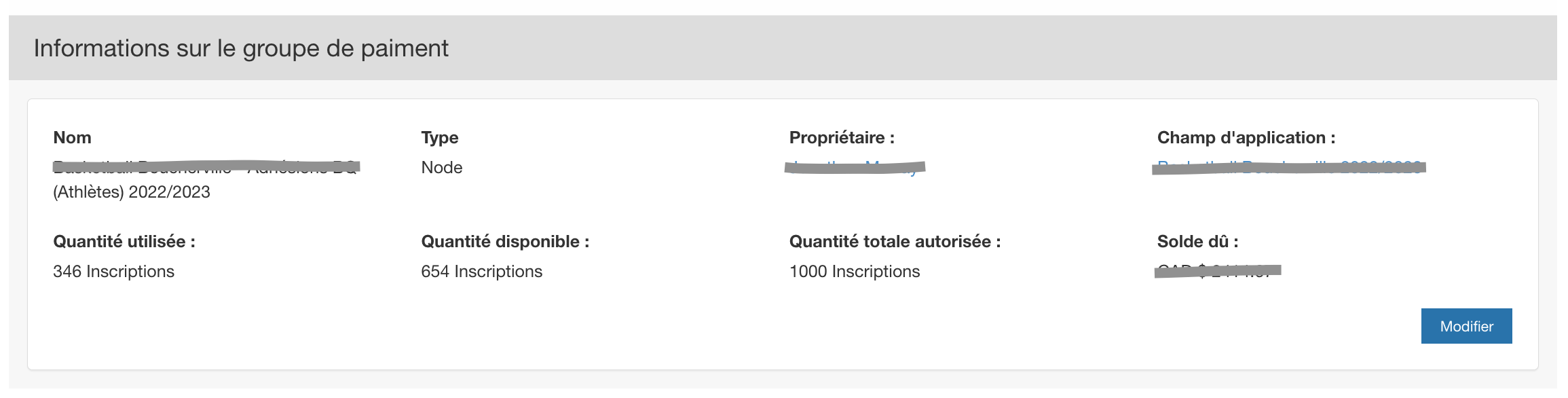The image size is (1568, 398).
Task: Select the '1000 Inscriptions' value
Action: [855, 272]
